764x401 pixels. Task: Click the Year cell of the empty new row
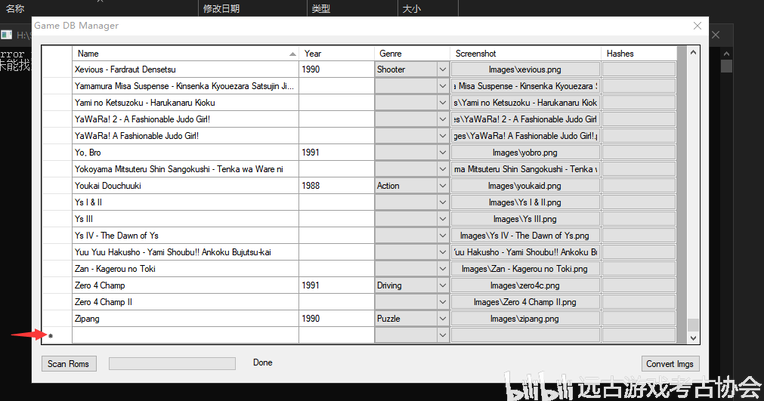pos(336,335)
